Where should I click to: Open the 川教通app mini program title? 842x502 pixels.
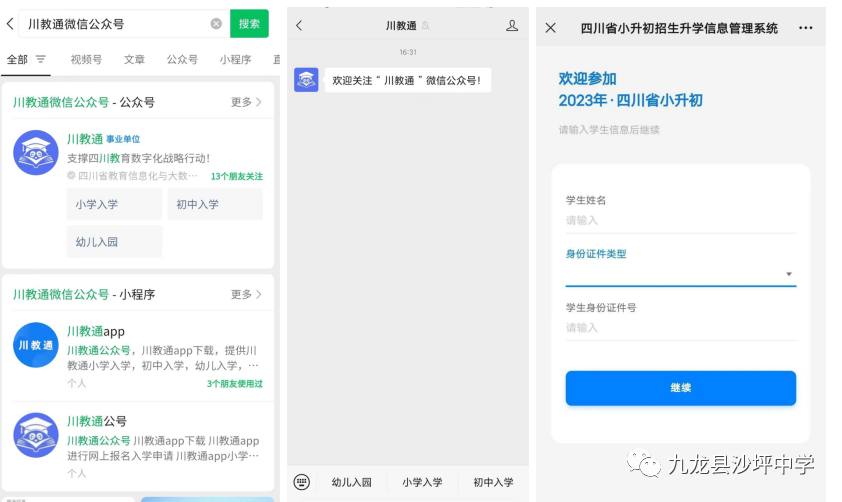pyautogui.click(x=96, y=331)
